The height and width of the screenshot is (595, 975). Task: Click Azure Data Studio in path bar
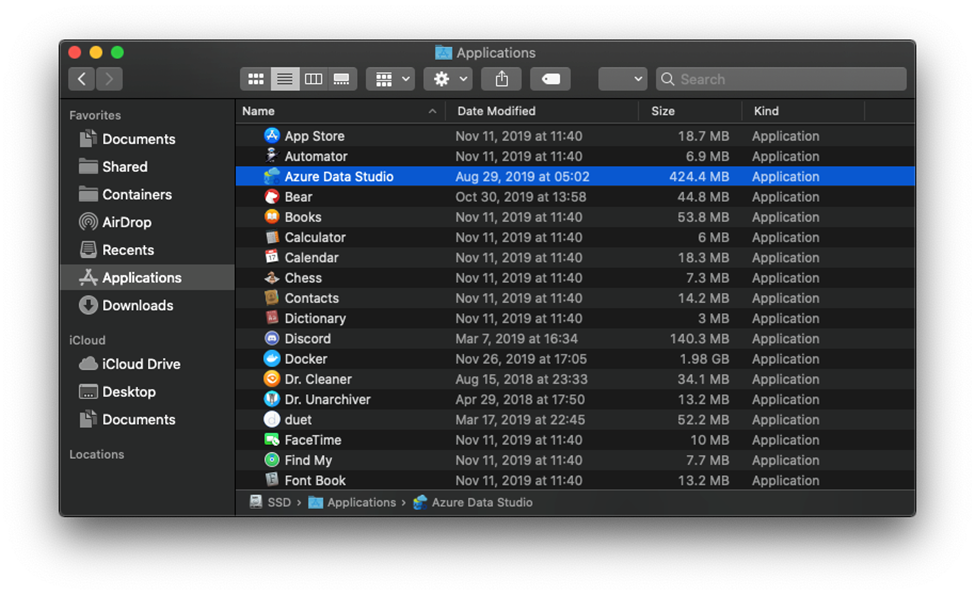click(473, 502)
